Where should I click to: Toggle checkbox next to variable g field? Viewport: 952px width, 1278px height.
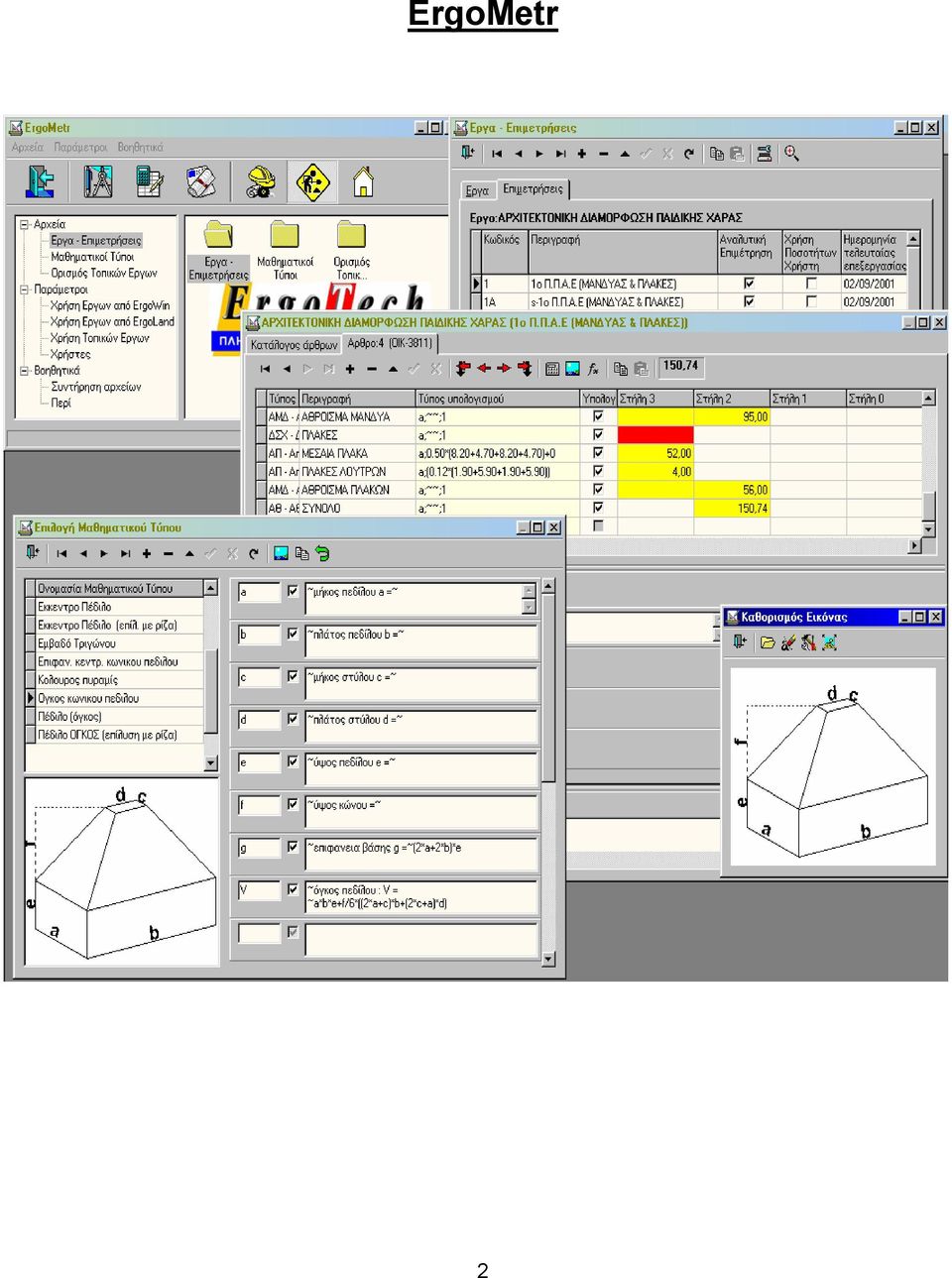(x=293, y=847)
